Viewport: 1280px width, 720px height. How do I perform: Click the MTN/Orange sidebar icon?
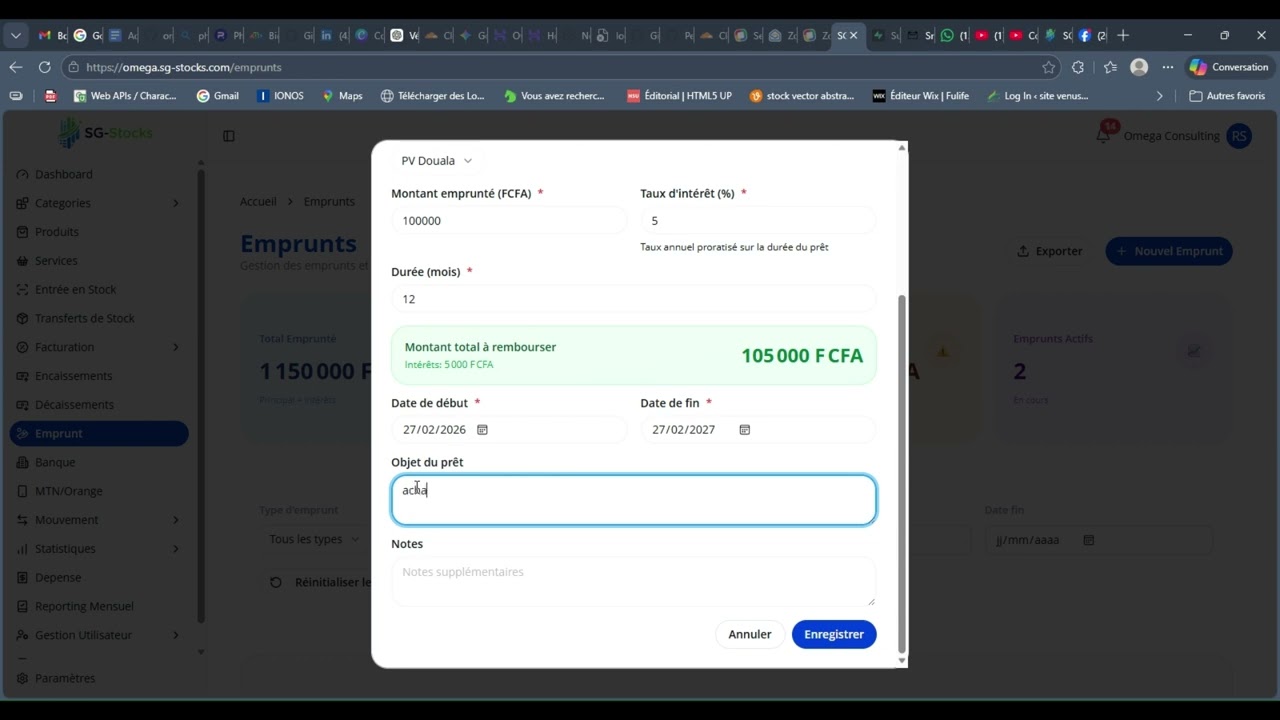point(22,491)
